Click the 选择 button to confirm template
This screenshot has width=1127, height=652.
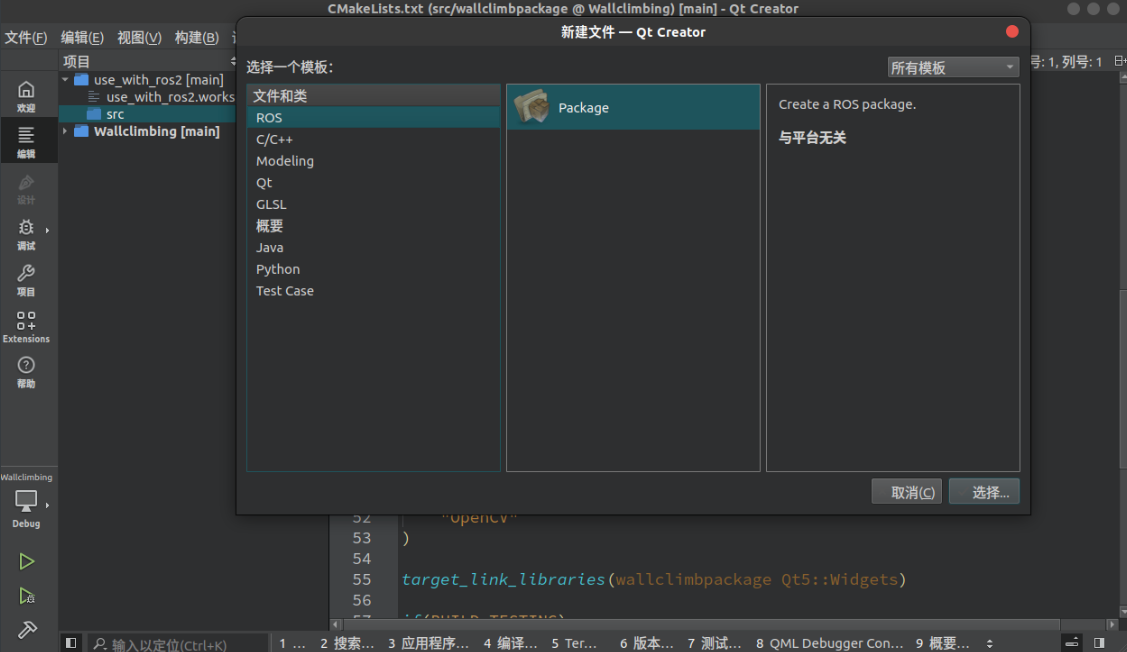tap(983, 491)
